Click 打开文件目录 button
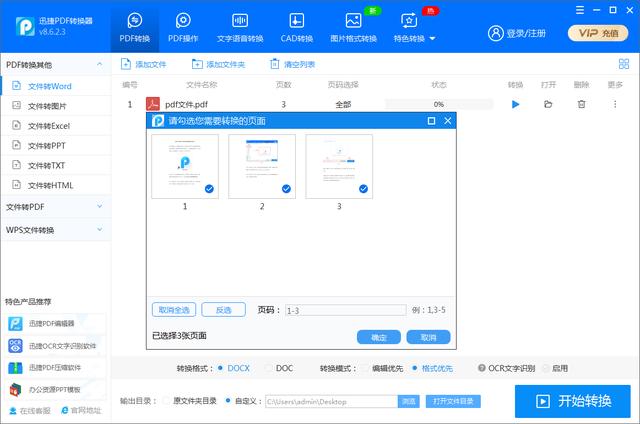Image resolution: width=640 pixels, height=424 pixels. [453, 402]
